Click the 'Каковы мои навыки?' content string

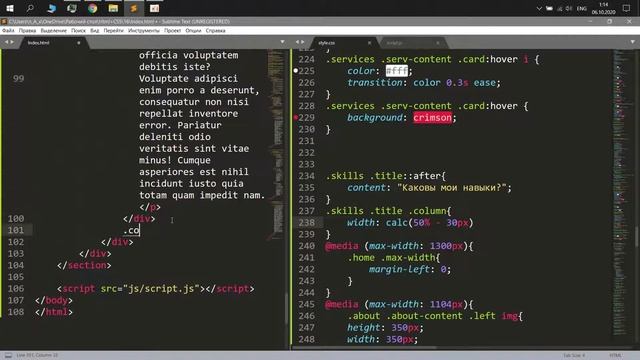[x=451, y=188]
